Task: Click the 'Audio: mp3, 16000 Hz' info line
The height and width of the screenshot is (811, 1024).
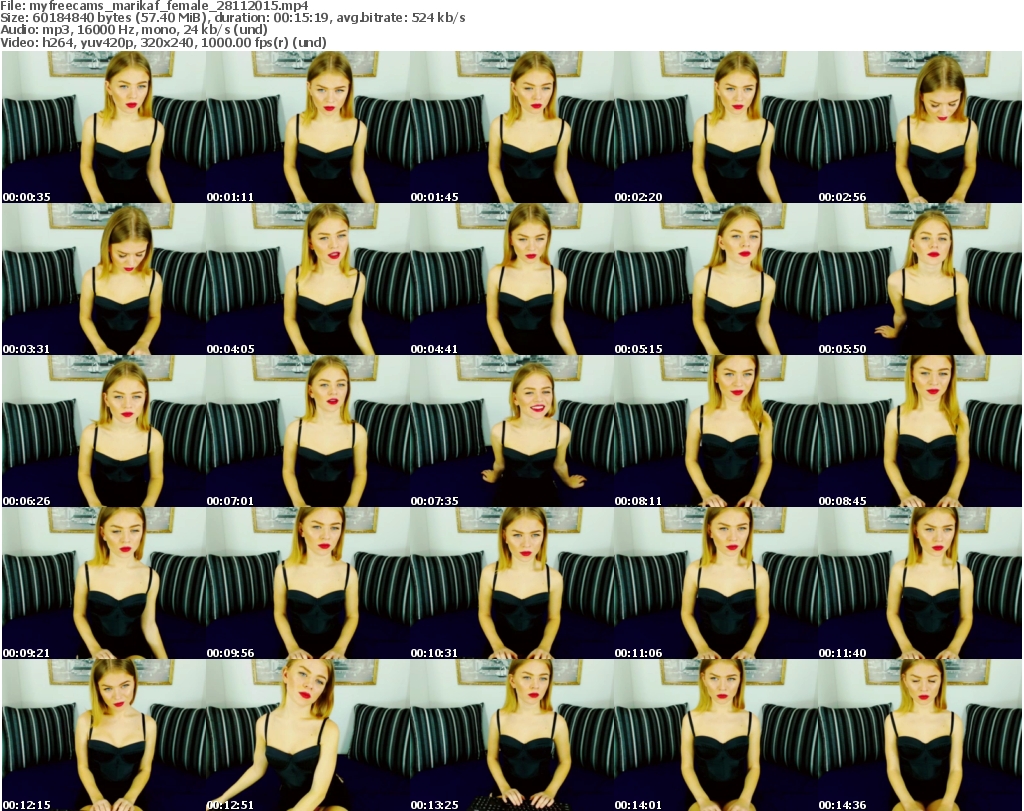Action: (x=134, y=30)
